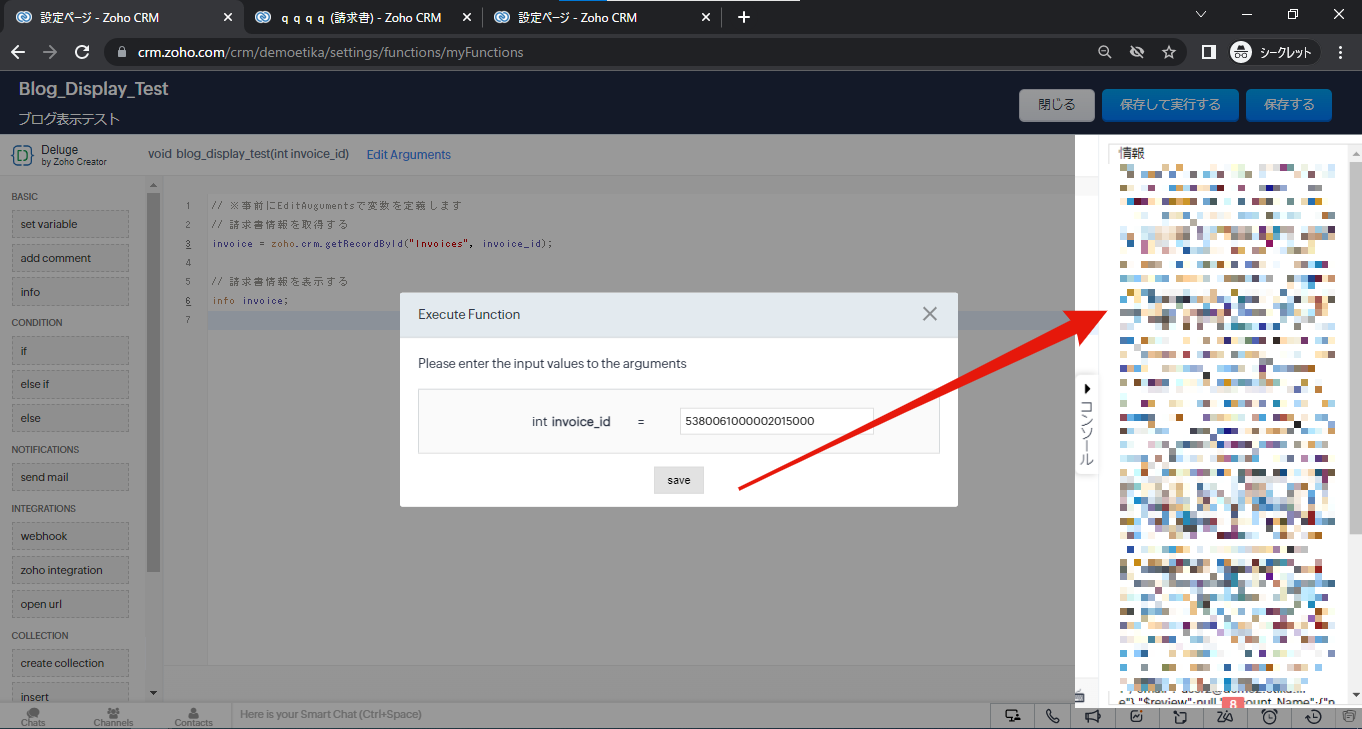Viewport: 1362px width, 729px height.
Task: Click the Blog_Display_Test function title
Action: [94, 89]
